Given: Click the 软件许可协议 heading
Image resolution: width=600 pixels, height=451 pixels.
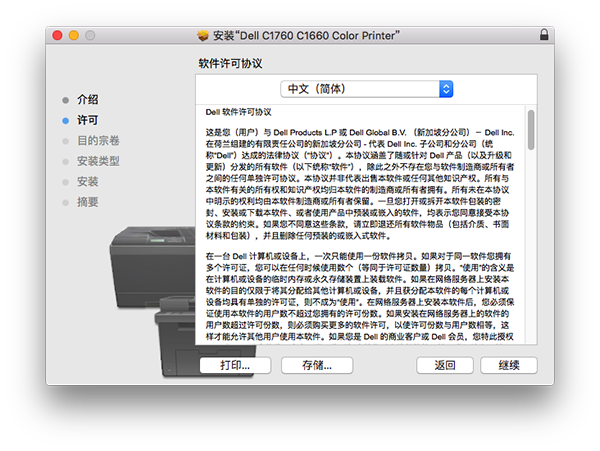Looking at the screenshot, I should (230, 63).
